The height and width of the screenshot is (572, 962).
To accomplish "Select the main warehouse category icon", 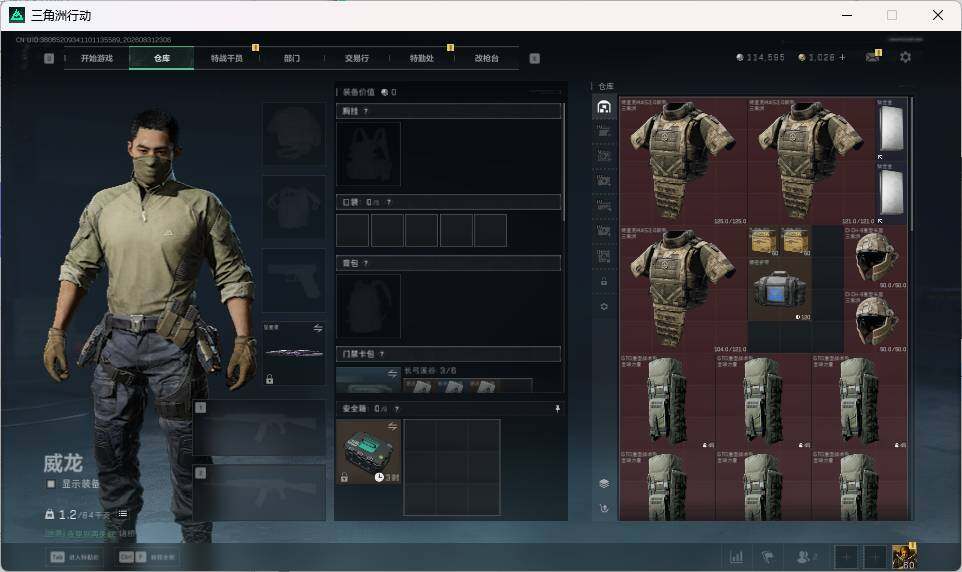I will click(604, 107).
